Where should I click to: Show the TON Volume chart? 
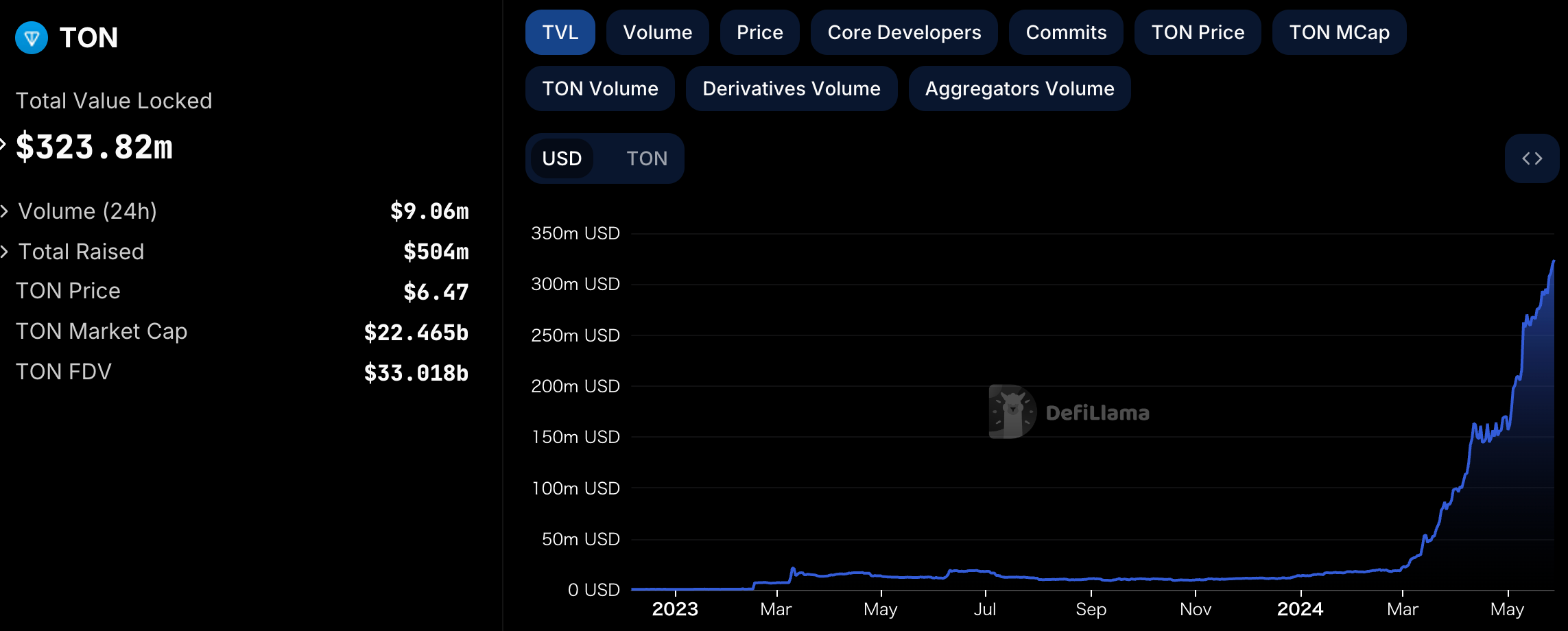pos(599,88)
